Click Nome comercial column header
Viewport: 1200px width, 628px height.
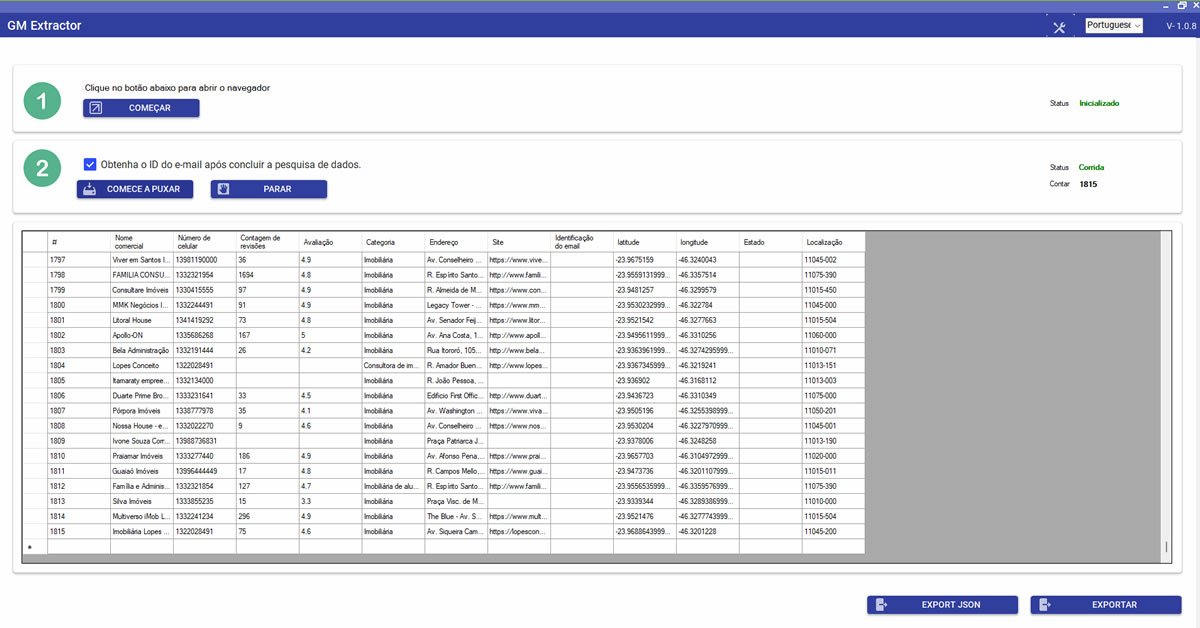pyautogui.click(x=141, y=242)
